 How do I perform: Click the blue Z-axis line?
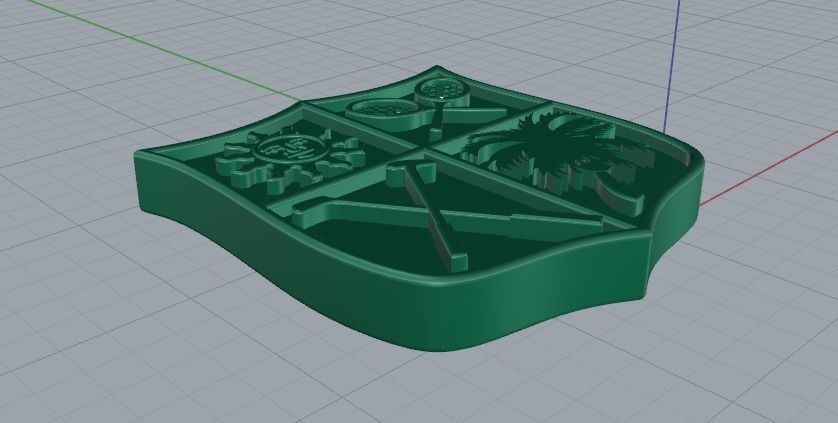pyautogui.click(x=672, y=67)
